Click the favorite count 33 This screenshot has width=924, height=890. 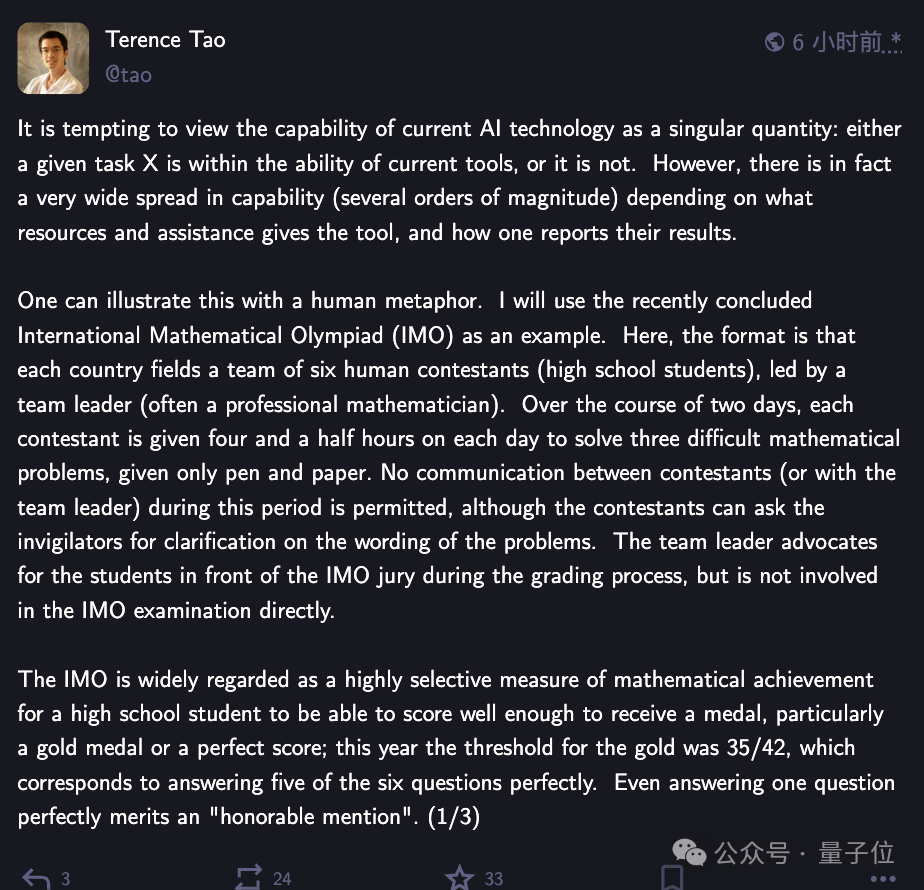pyautogui.click(x=494, y=879)
